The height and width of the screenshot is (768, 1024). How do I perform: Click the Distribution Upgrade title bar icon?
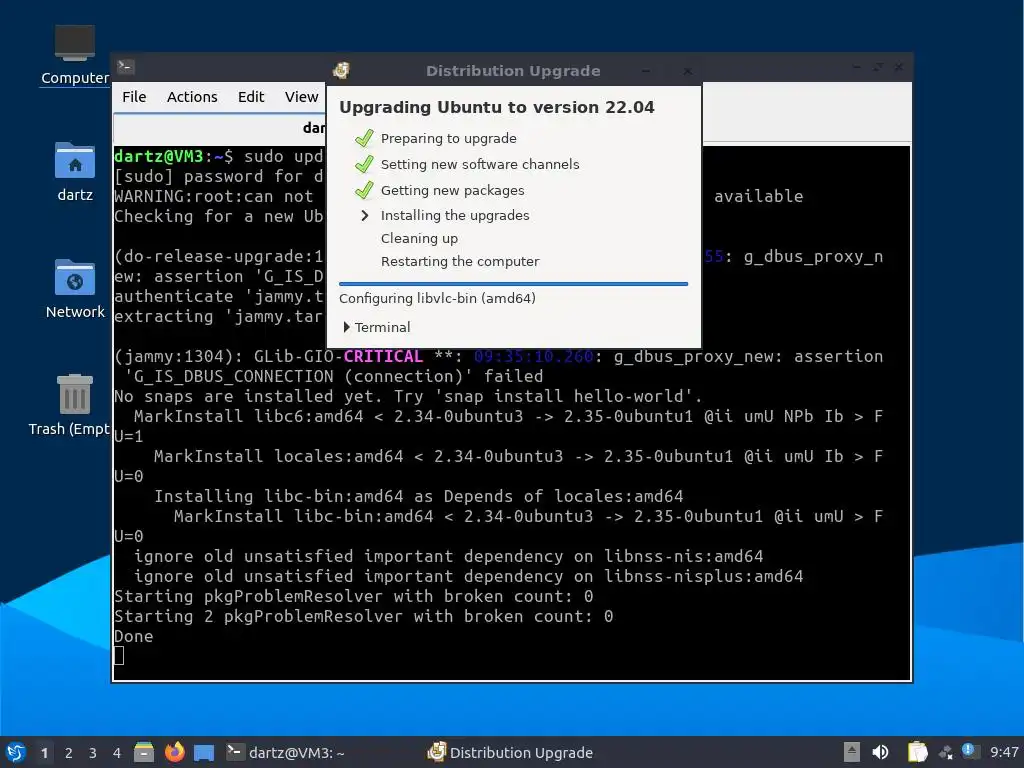pyautogui.click(x=341, y=71)
